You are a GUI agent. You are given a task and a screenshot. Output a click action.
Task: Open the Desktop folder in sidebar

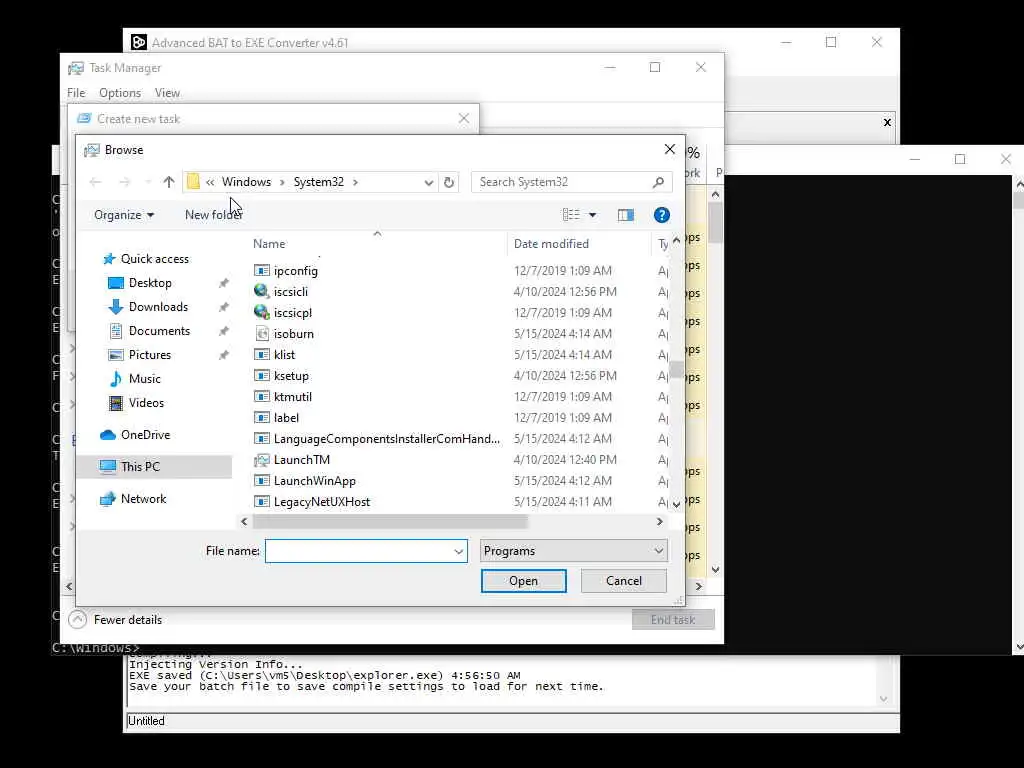pos(150,283)
